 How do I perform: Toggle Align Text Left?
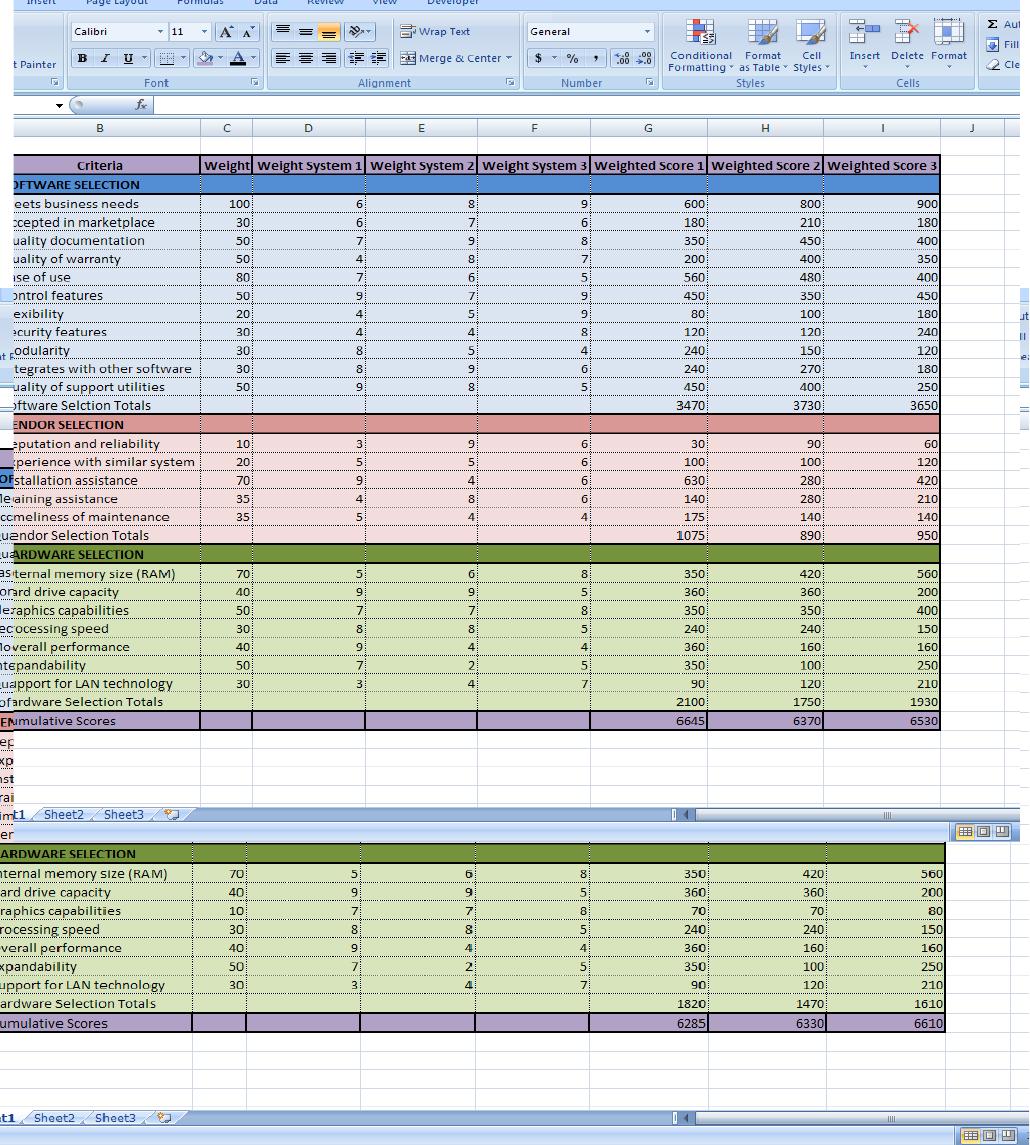283,58
